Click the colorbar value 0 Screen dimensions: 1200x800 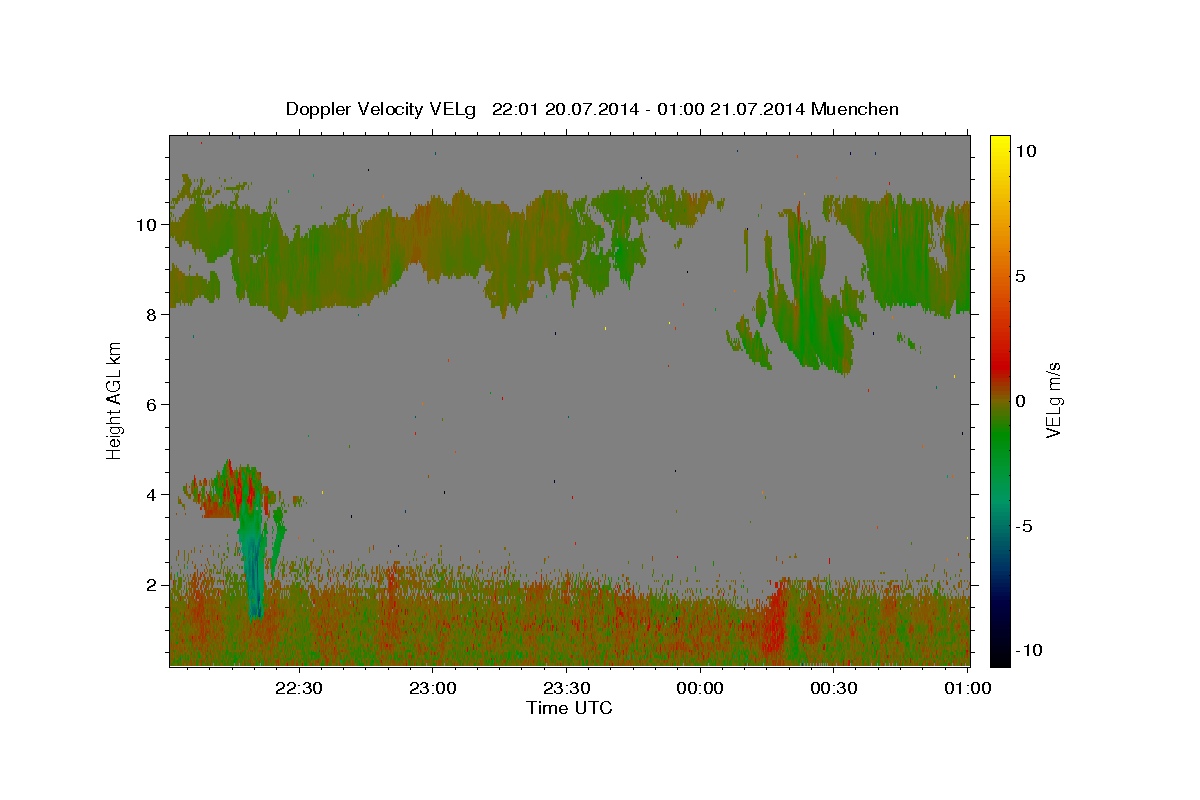tap(1020, 401)
